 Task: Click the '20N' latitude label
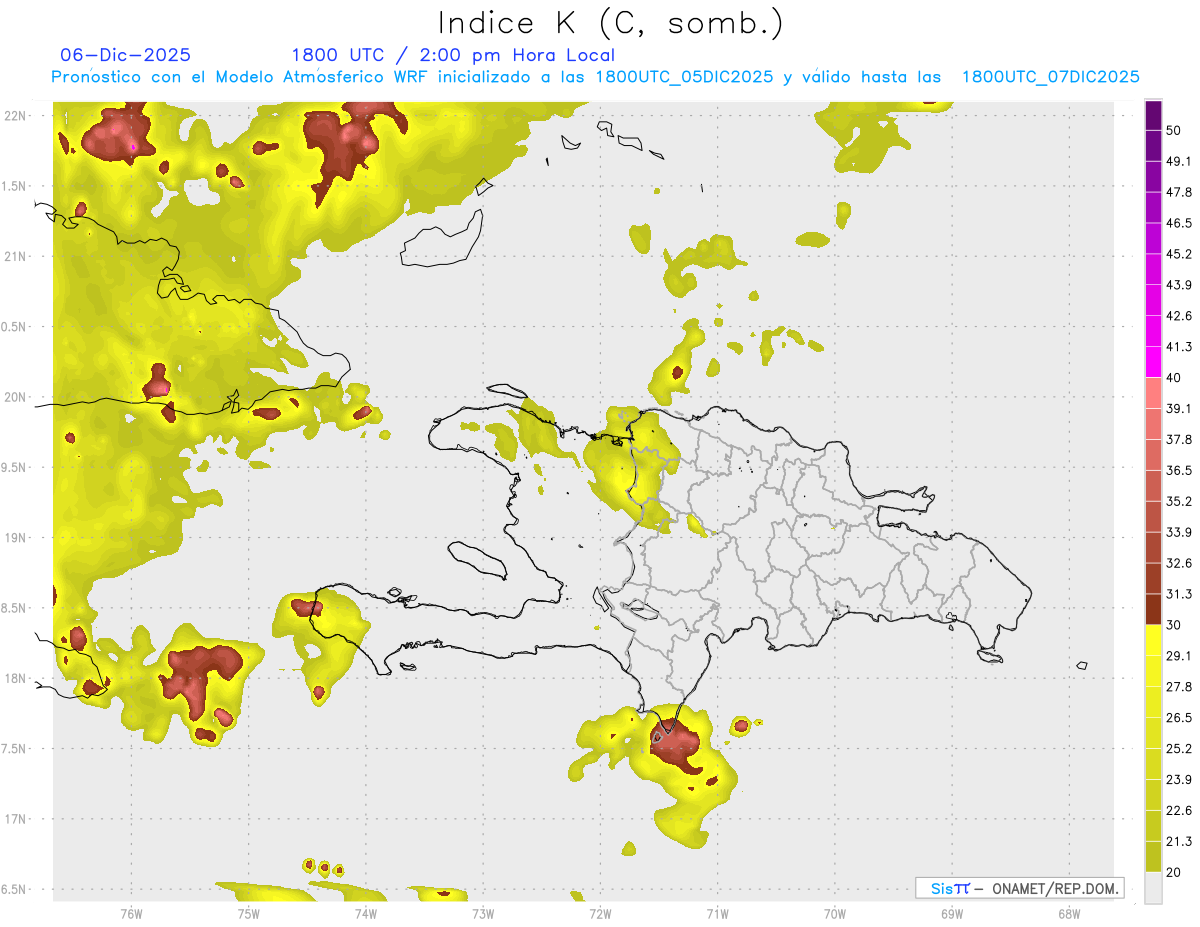click(16, 397)
